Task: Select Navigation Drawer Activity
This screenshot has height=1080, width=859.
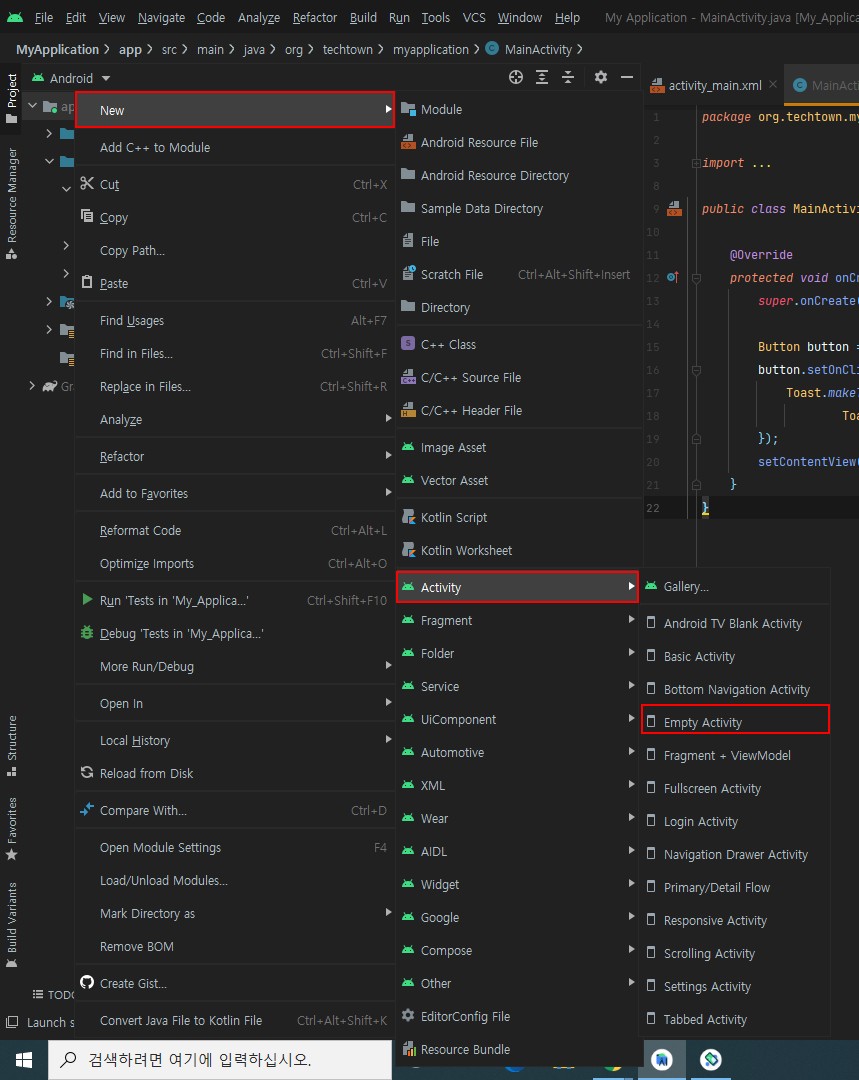Action: point(735,854)
